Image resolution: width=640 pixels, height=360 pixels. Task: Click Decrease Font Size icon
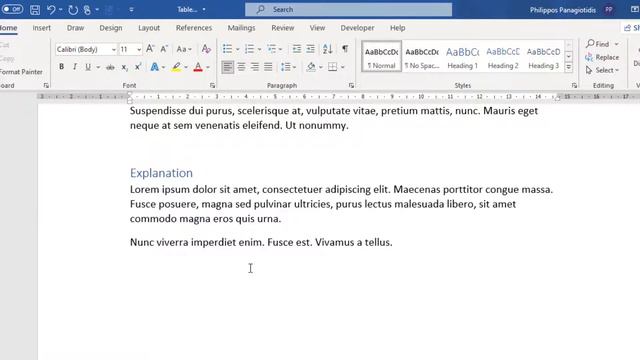(164, 49)
